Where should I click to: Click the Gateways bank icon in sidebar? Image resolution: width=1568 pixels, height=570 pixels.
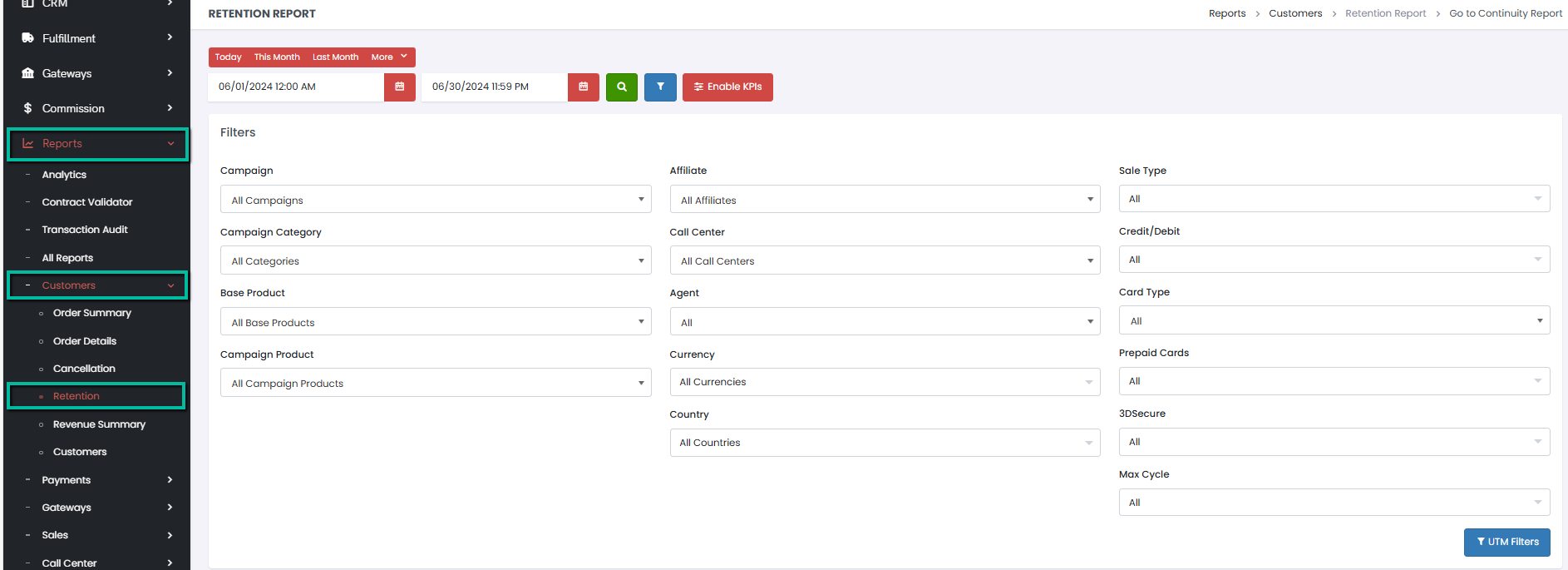tap(27, 73)
